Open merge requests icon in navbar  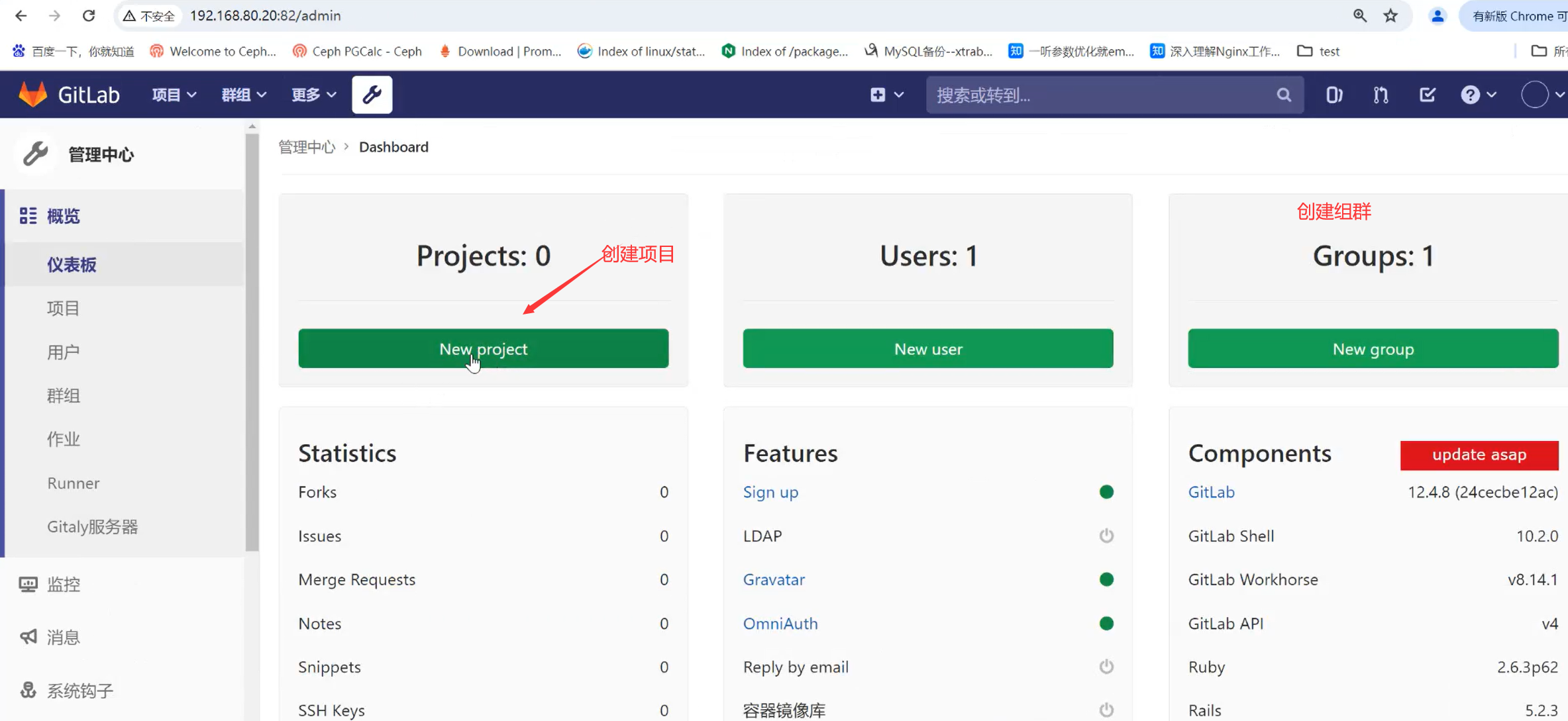(x=1381, y=95)
